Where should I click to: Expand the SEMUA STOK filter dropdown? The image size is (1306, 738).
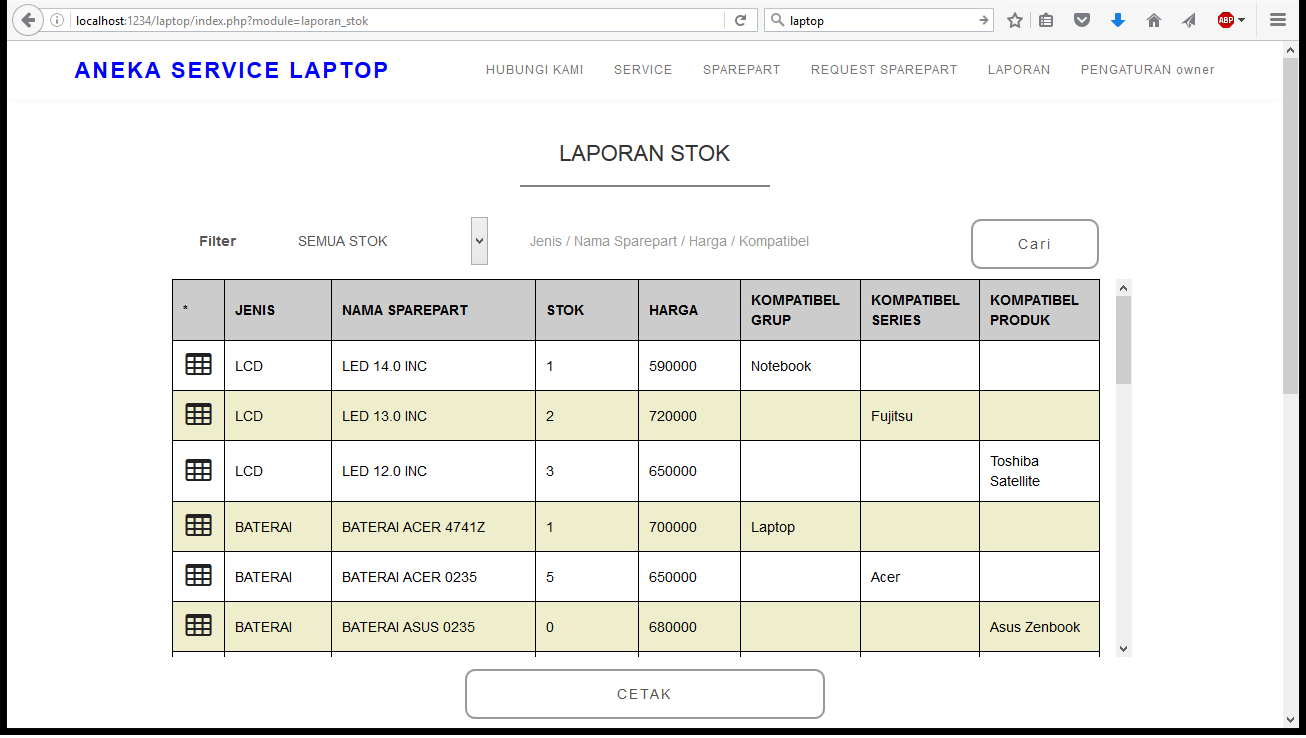(479, 241)
